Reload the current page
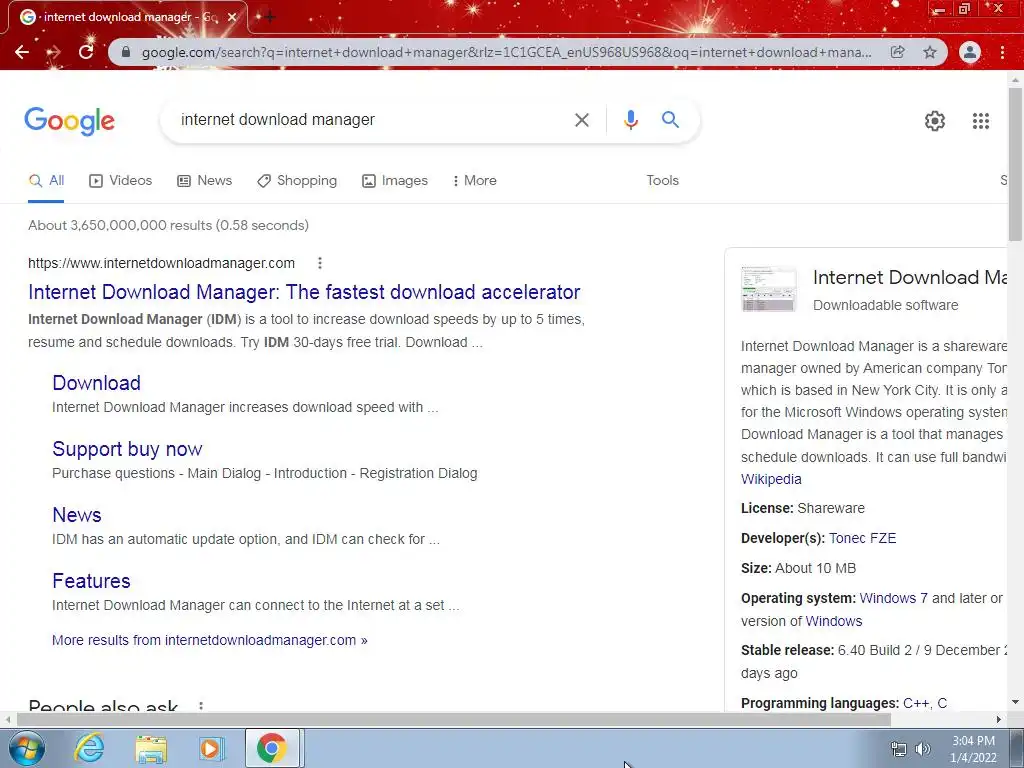 coord(86,52)
